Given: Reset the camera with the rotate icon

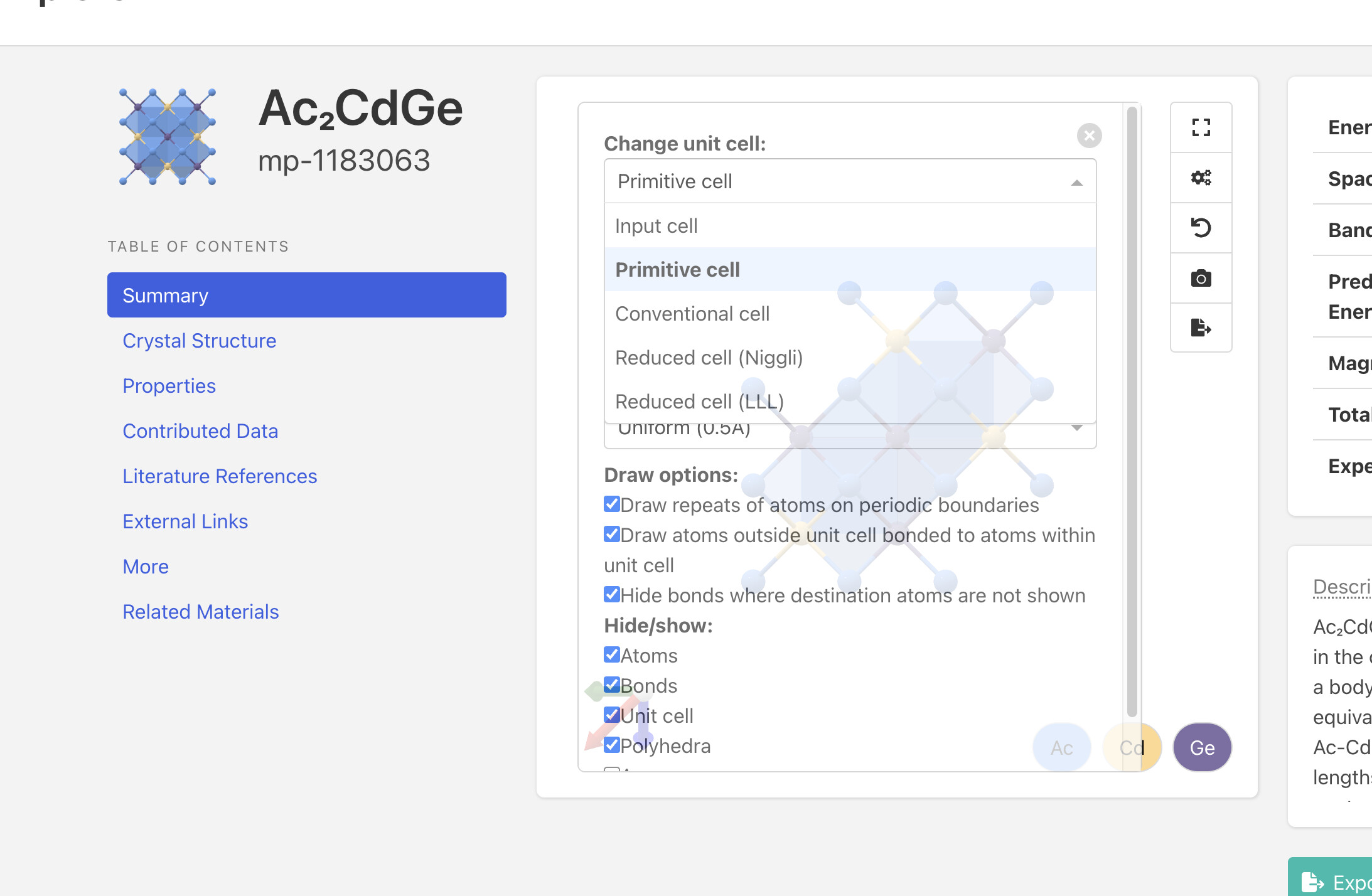Looking at the screenshot, I should (1201, 228).
